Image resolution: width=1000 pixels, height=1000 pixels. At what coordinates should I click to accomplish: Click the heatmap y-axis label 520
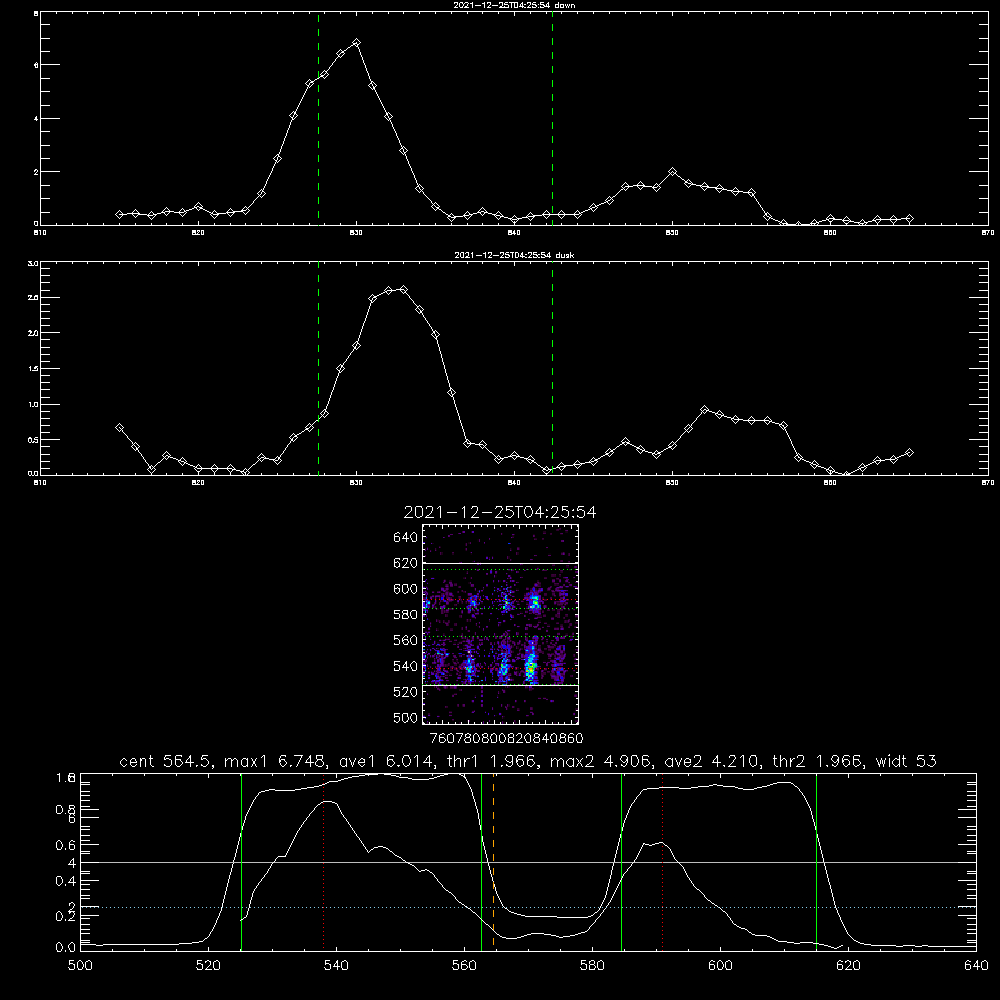[405, 692]
